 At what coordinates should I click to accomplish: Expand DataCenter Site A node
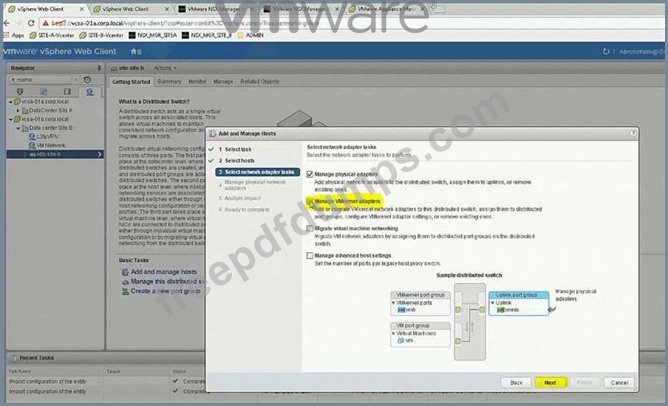pos(18,110)
